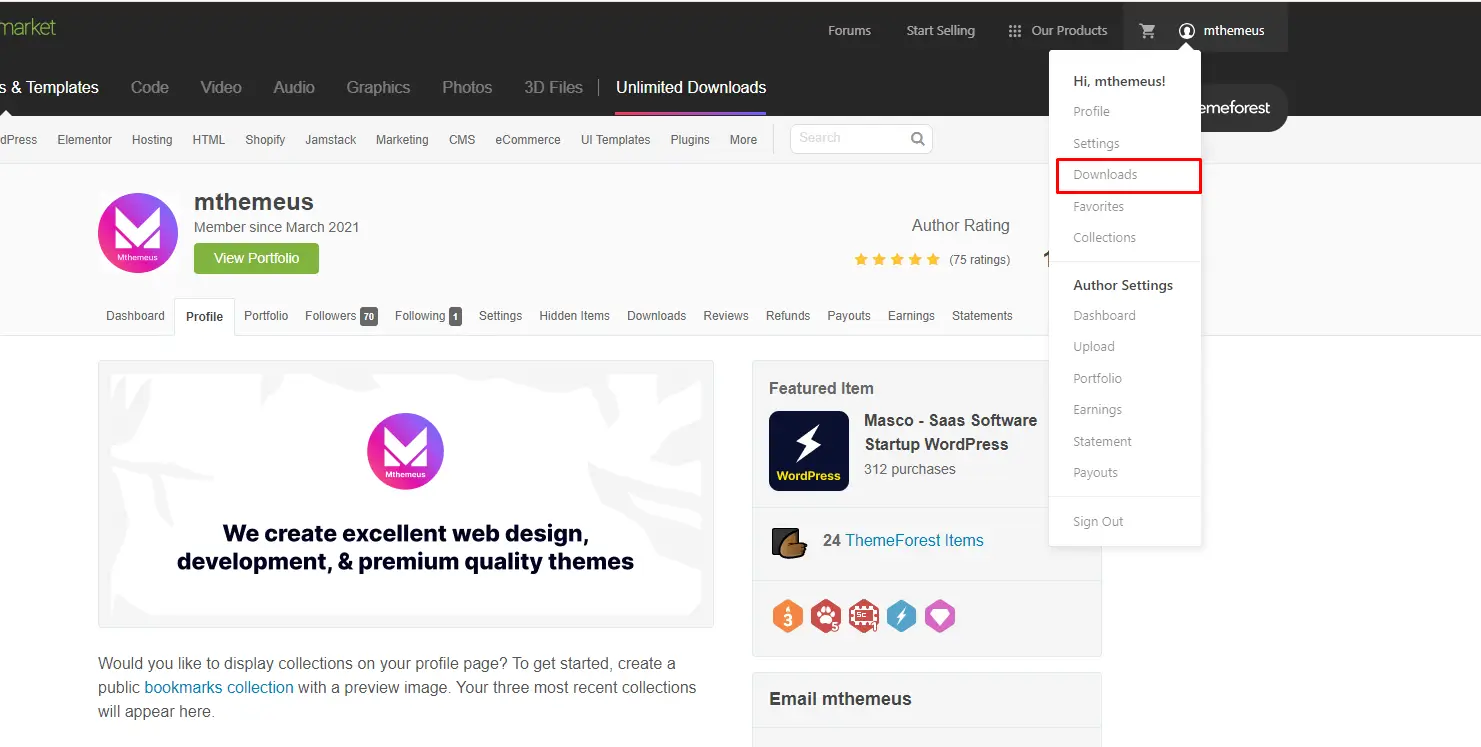
Task: Click the ThemeForest items brown badge icon
Action: [x=789, y=541]
